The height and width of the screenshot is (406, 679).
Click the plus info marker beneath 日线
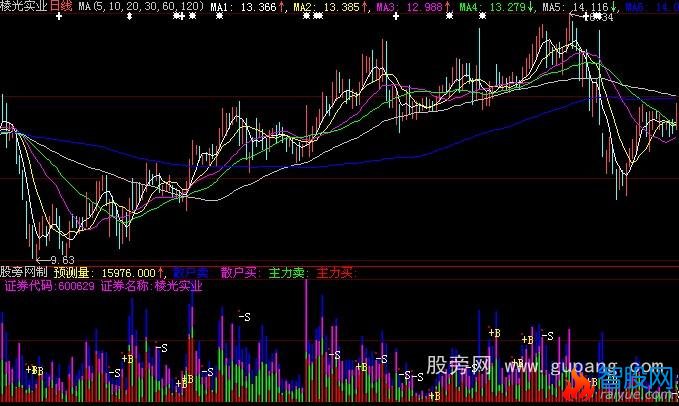(x=59, y=16)
